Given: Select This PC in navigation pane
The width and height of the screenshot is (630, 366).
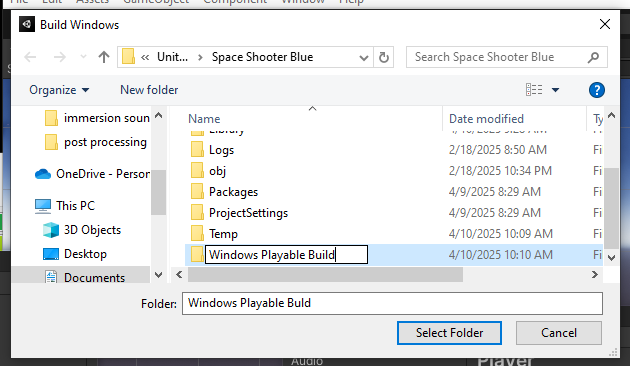Looking at the screenshot, I should click(65, 206).
